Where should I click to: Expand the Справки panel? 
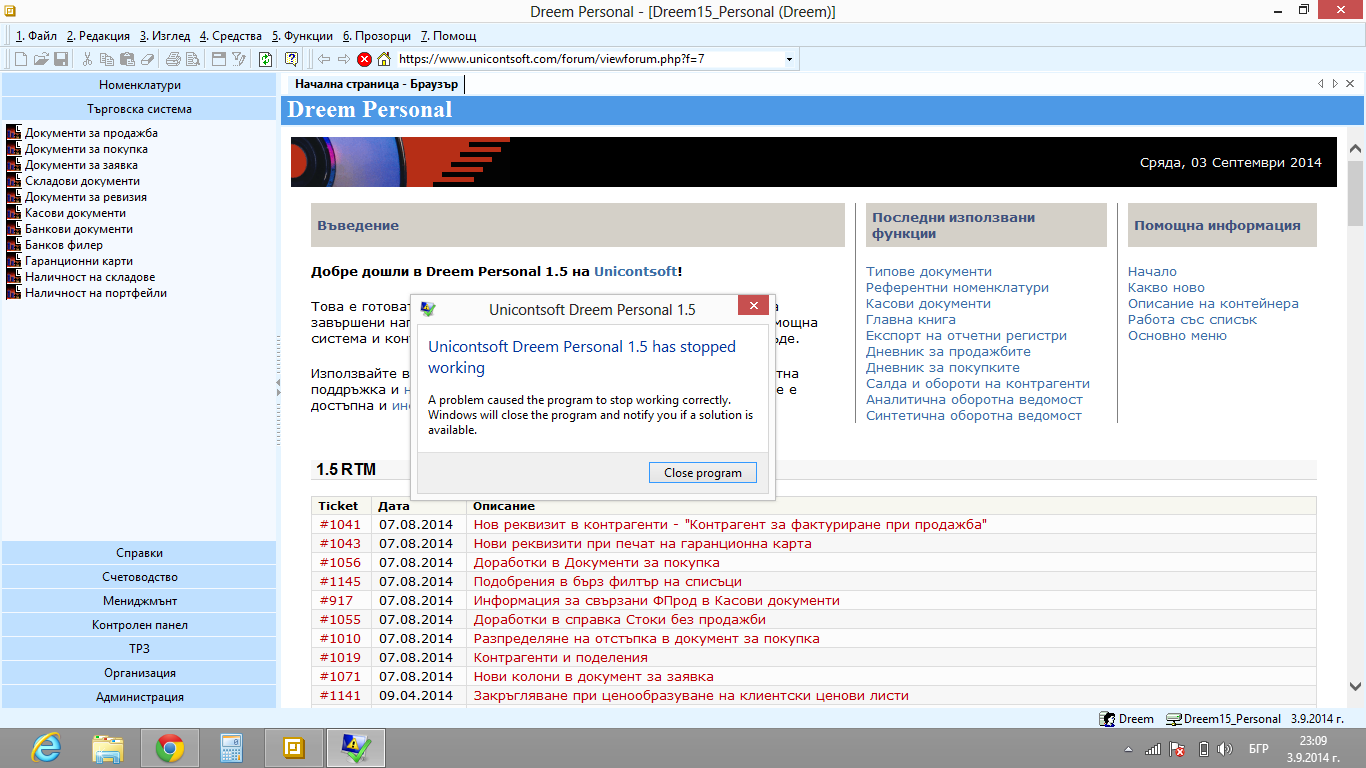139,553
